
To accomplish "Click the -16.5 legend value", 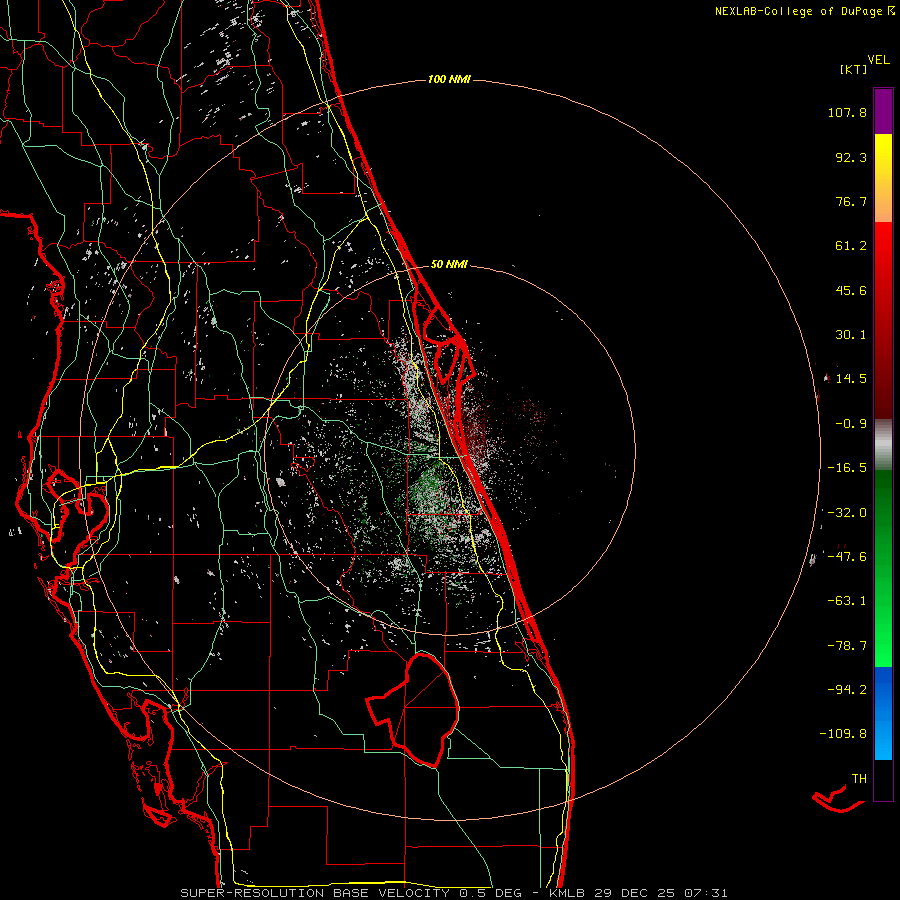I will tap(847, 468).
